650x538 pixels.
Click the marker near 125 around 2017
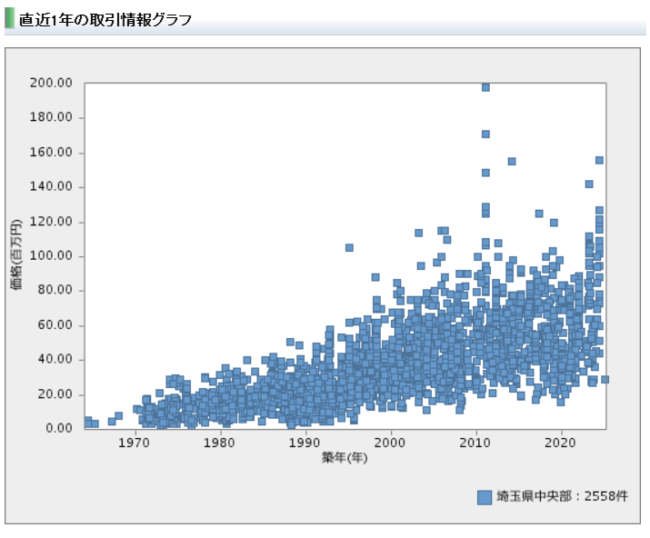pos(539,213)
